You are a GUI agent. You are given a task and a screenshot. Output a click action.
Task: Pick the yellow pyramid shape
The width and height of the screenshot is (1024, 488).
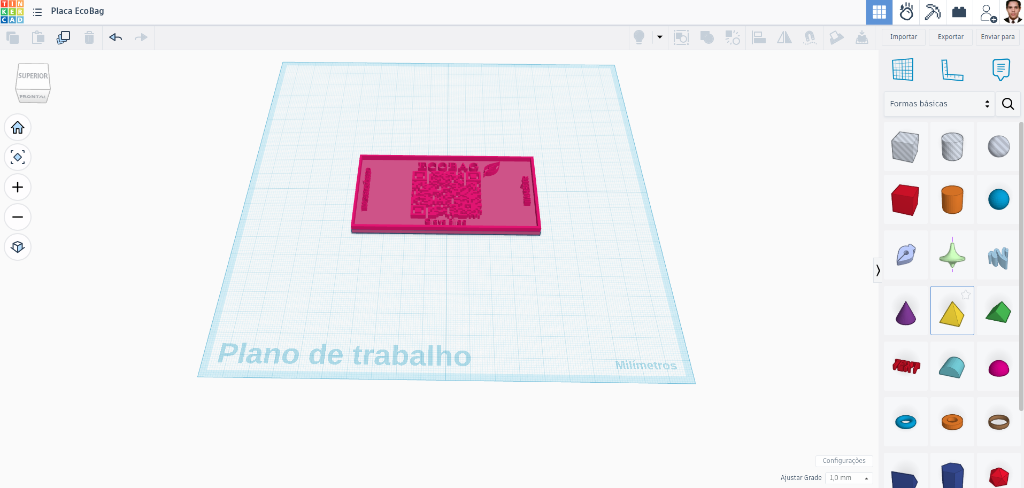tap(952, 312)
